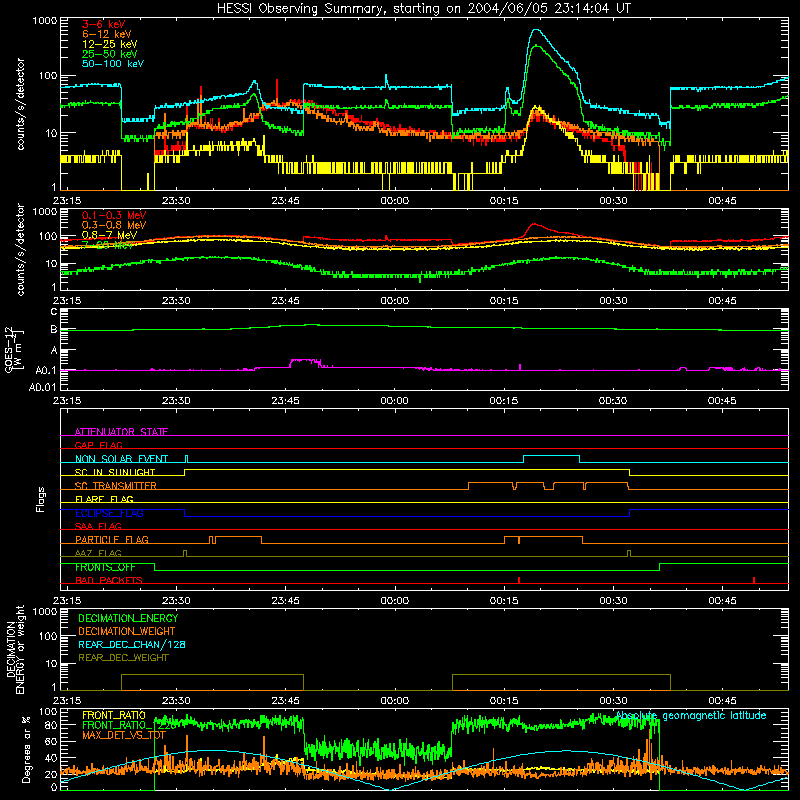Click the Absolute geomagnetic latitude label

coord(691,715)
